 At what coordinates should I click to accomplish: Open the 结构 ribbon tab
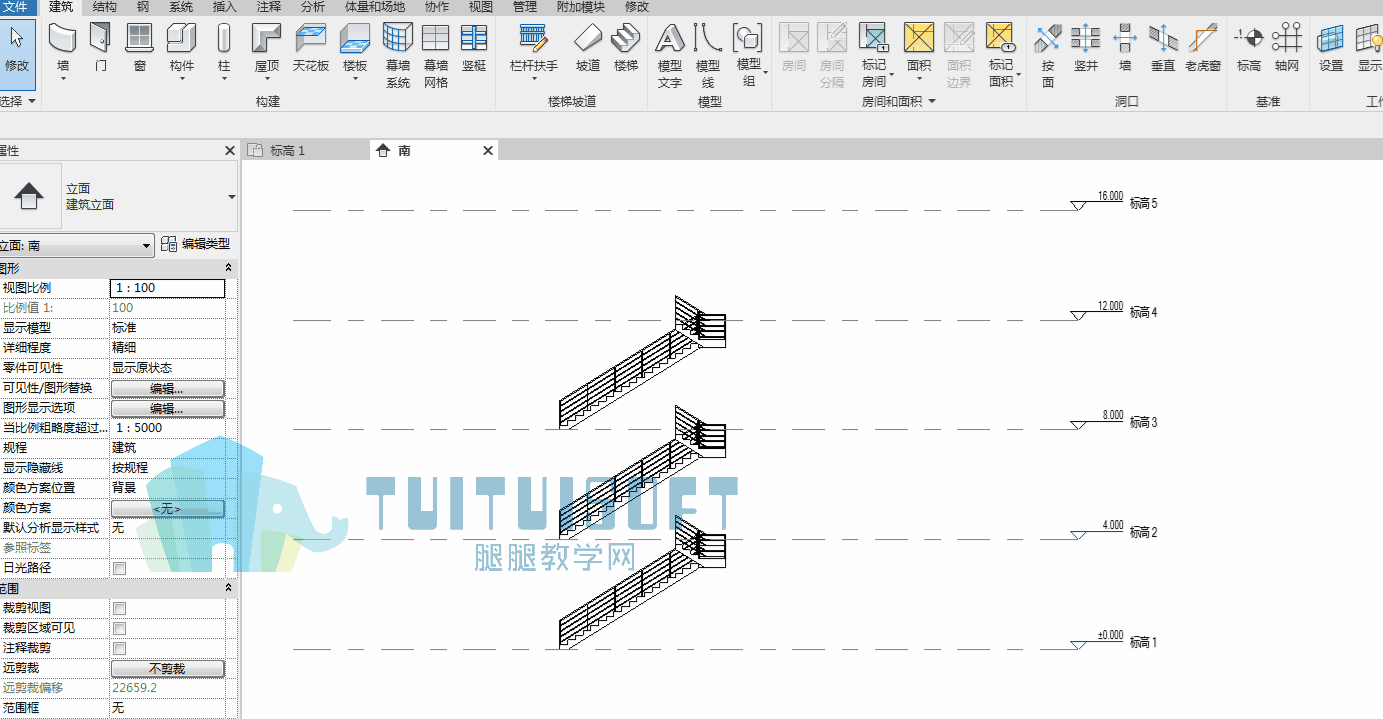(x=104, y=7)
